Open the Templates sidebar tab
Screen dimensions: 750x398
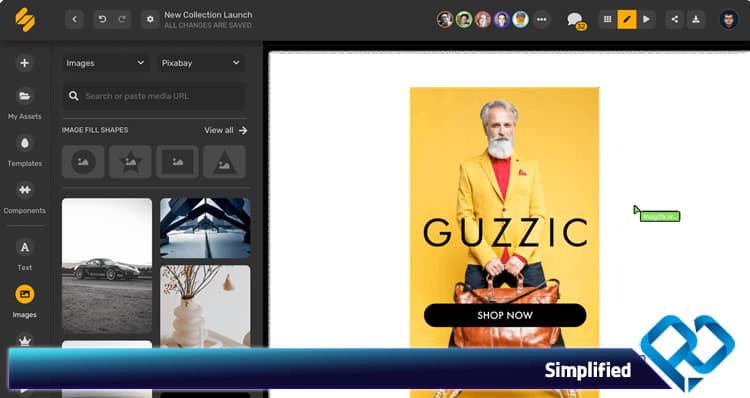pyautogui.click(x=24, y=151)
